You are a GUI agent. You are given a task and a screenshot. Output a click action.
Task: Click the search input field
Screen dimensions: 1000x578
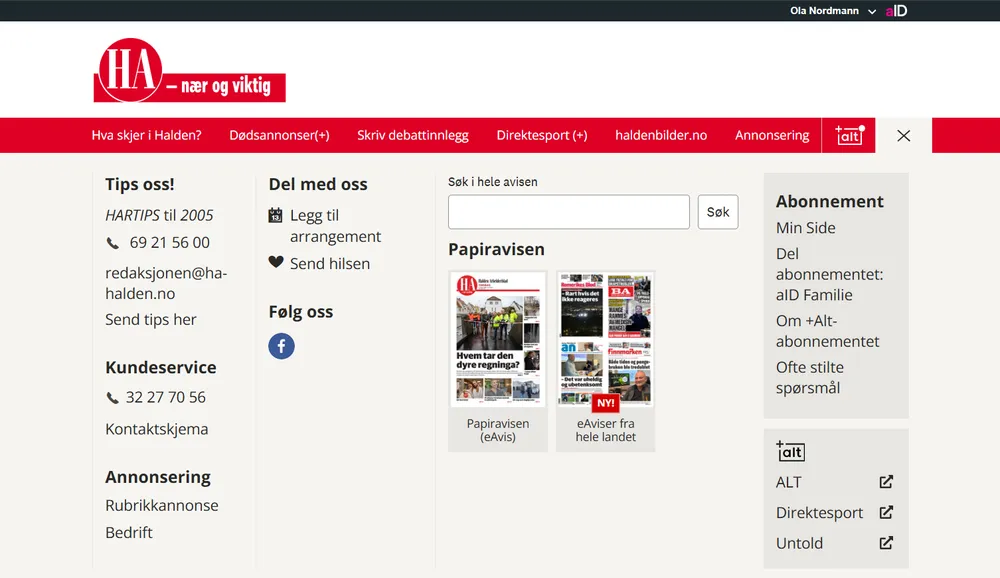[568, 212]
